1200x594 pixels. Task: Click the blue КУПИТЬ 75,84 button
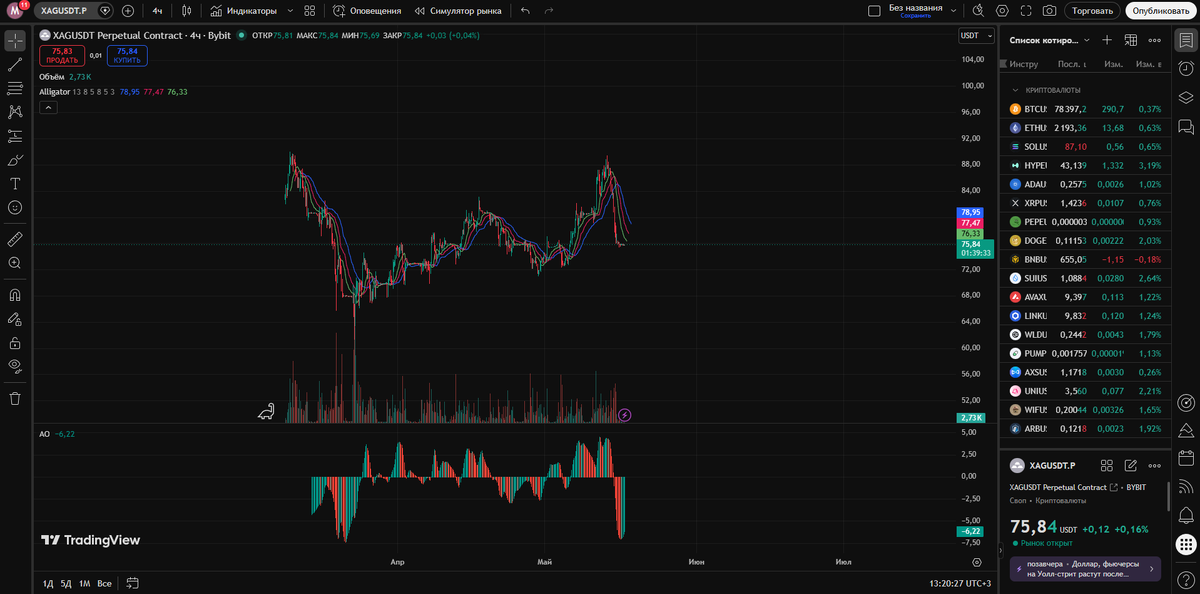coord(127,55)
